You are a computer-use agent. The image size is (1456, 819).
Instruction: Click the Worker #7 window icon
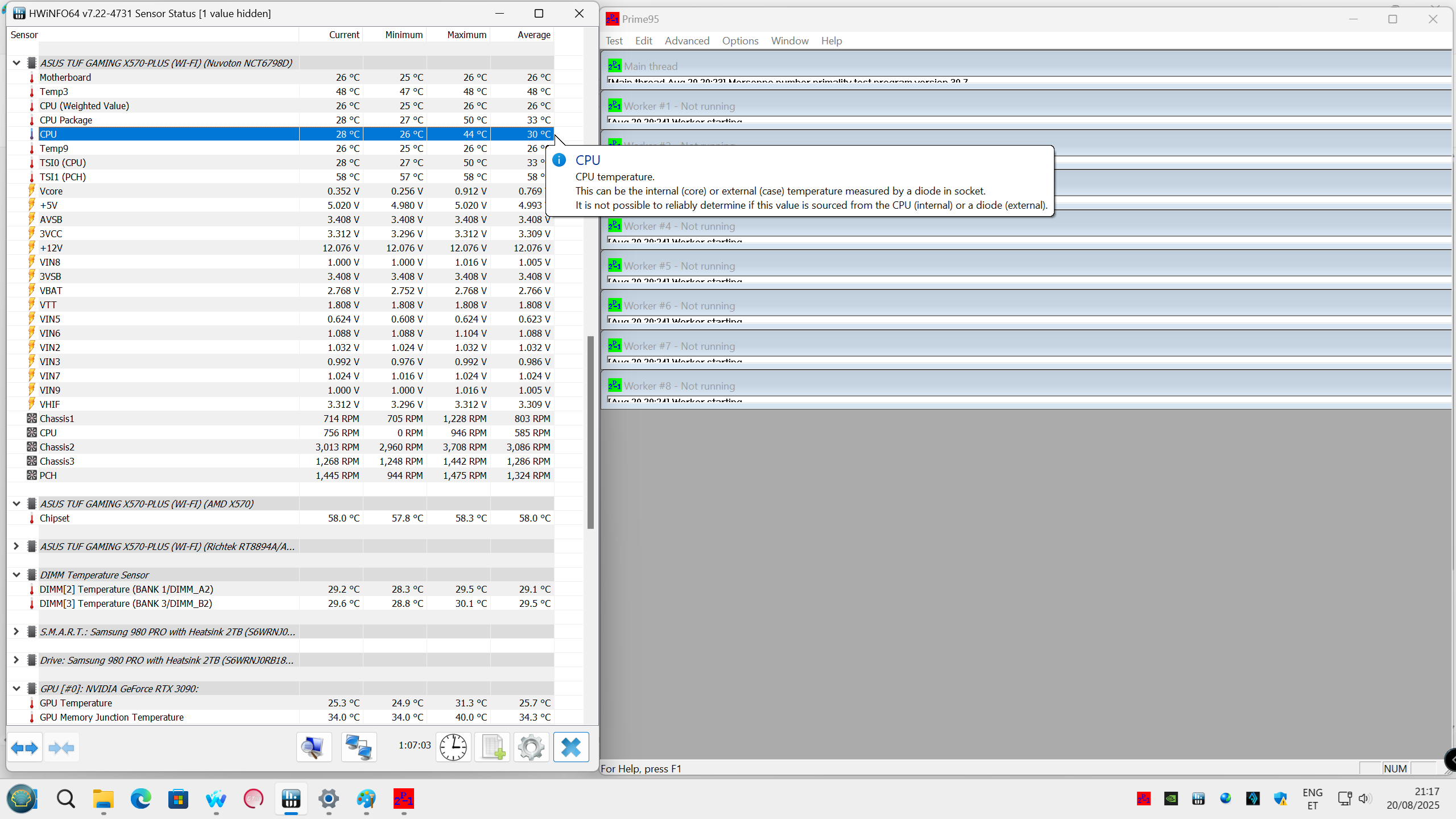pyautogui.click(x=614, y=345)
